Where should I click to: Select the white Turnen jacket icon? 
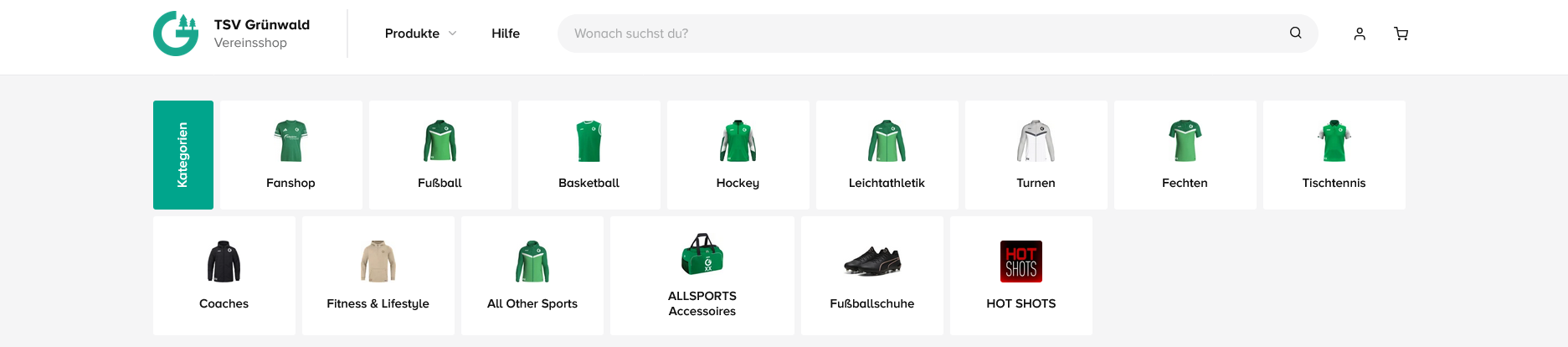(x=1036, y=141)
